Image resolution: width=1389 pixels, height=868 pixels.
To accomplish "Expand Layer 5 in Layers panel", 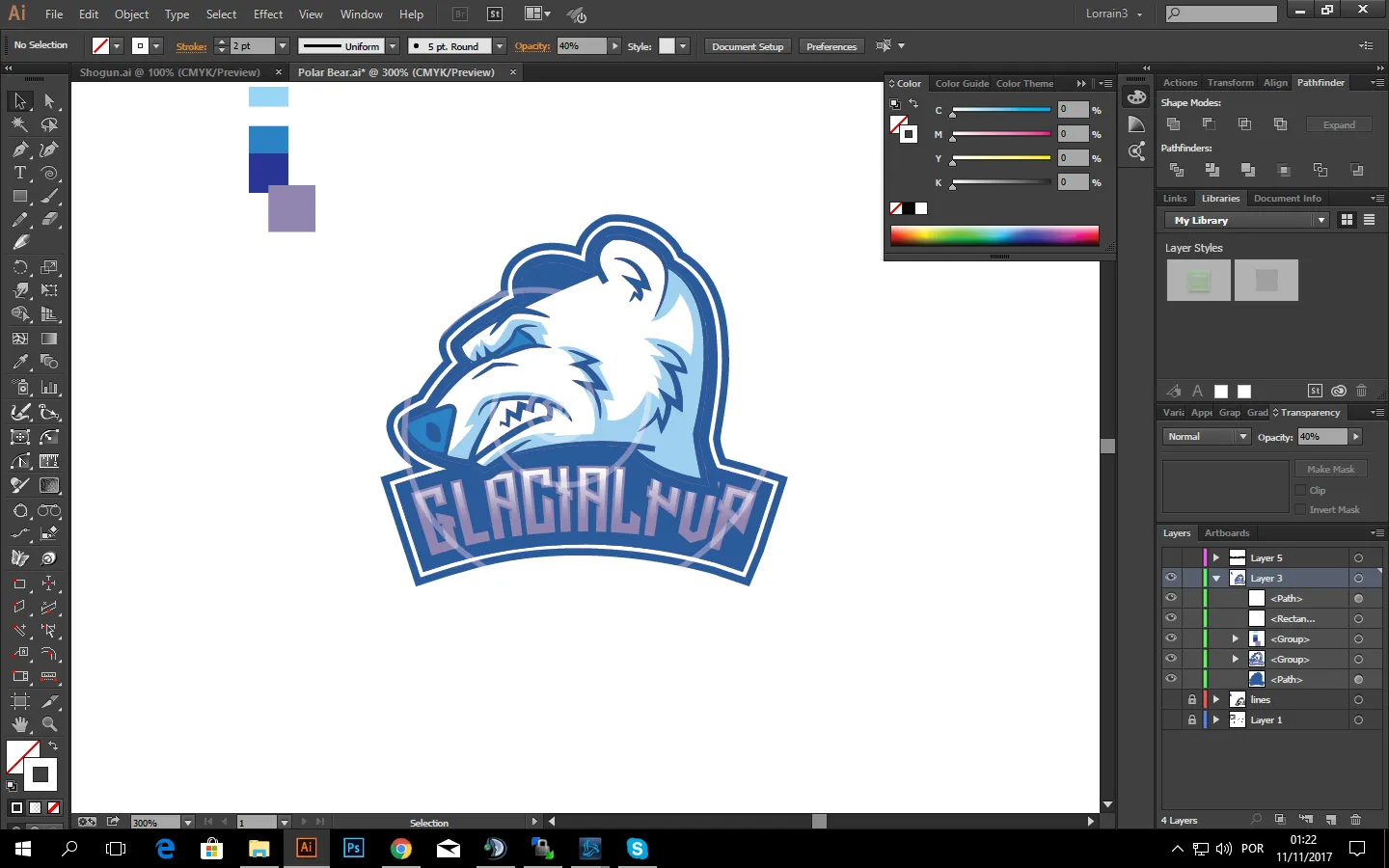I will click(1216, 557).
